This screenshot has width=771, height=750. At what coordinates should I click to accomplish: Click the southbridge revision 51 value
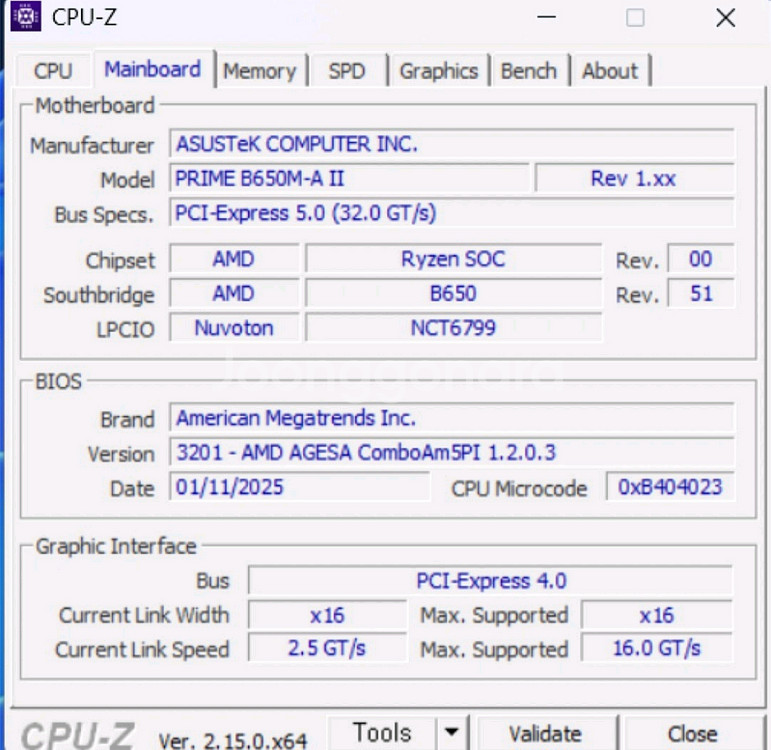[x=701, y=294]
